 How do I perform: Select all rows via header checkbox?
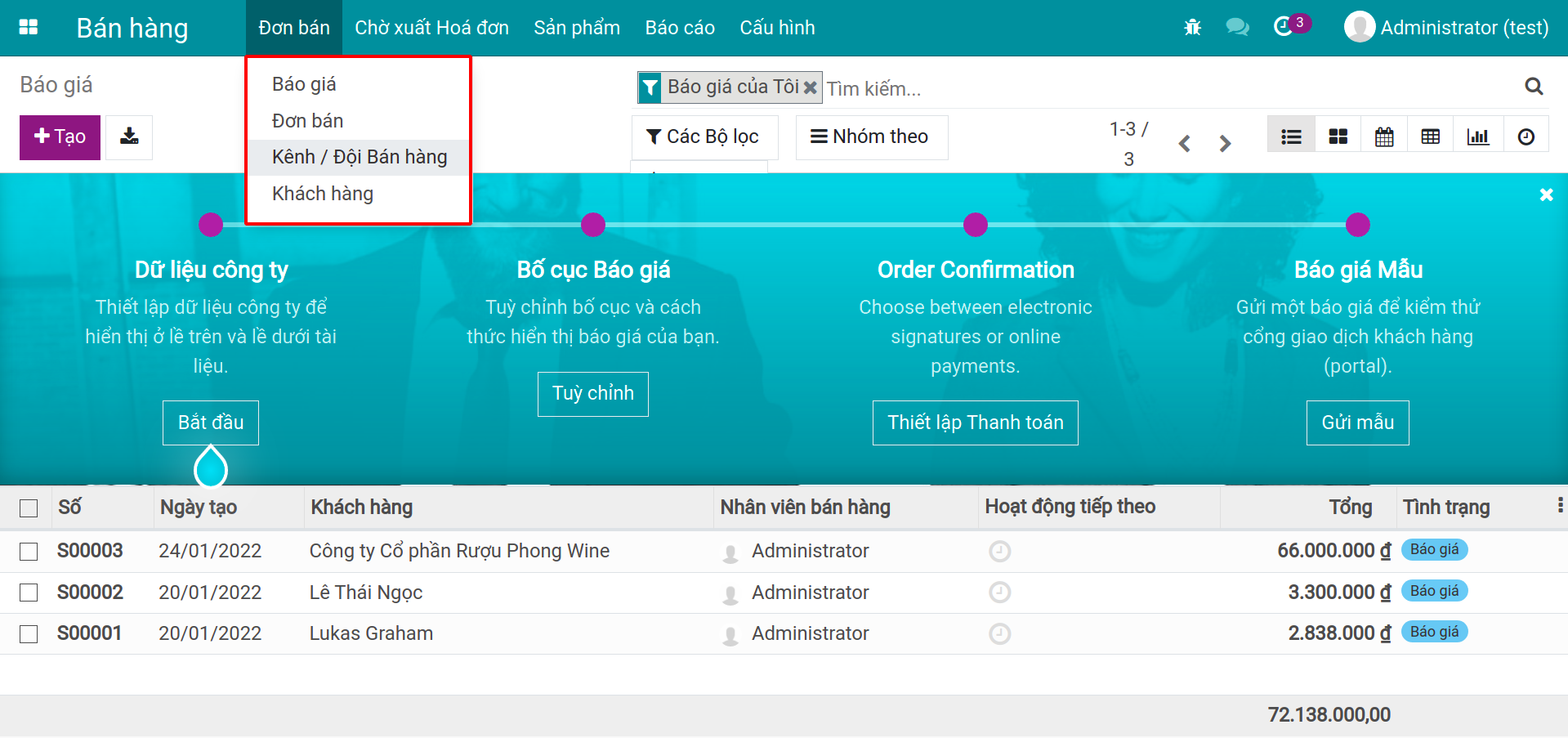pos(29,508)
